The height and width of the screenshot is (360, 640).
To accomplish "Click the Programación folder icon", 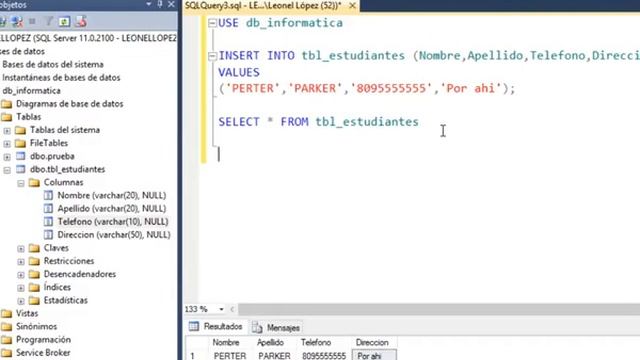I will tap(7, 340).
